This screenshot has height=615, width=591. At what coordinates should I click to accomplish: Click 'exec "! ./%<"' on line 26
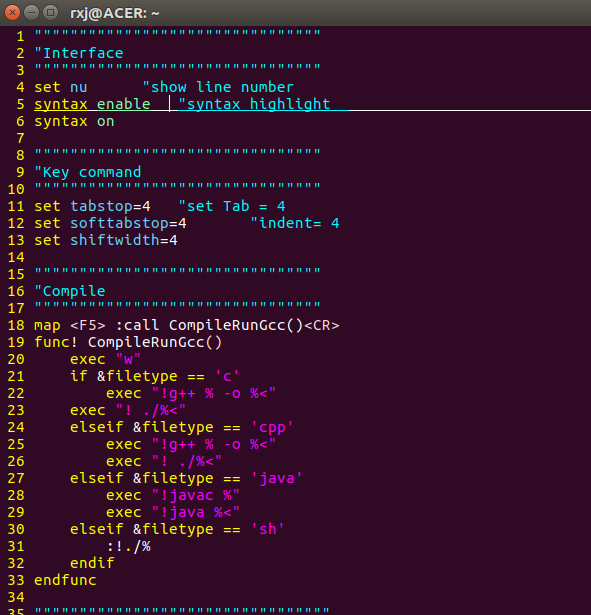tap(164, 461)
